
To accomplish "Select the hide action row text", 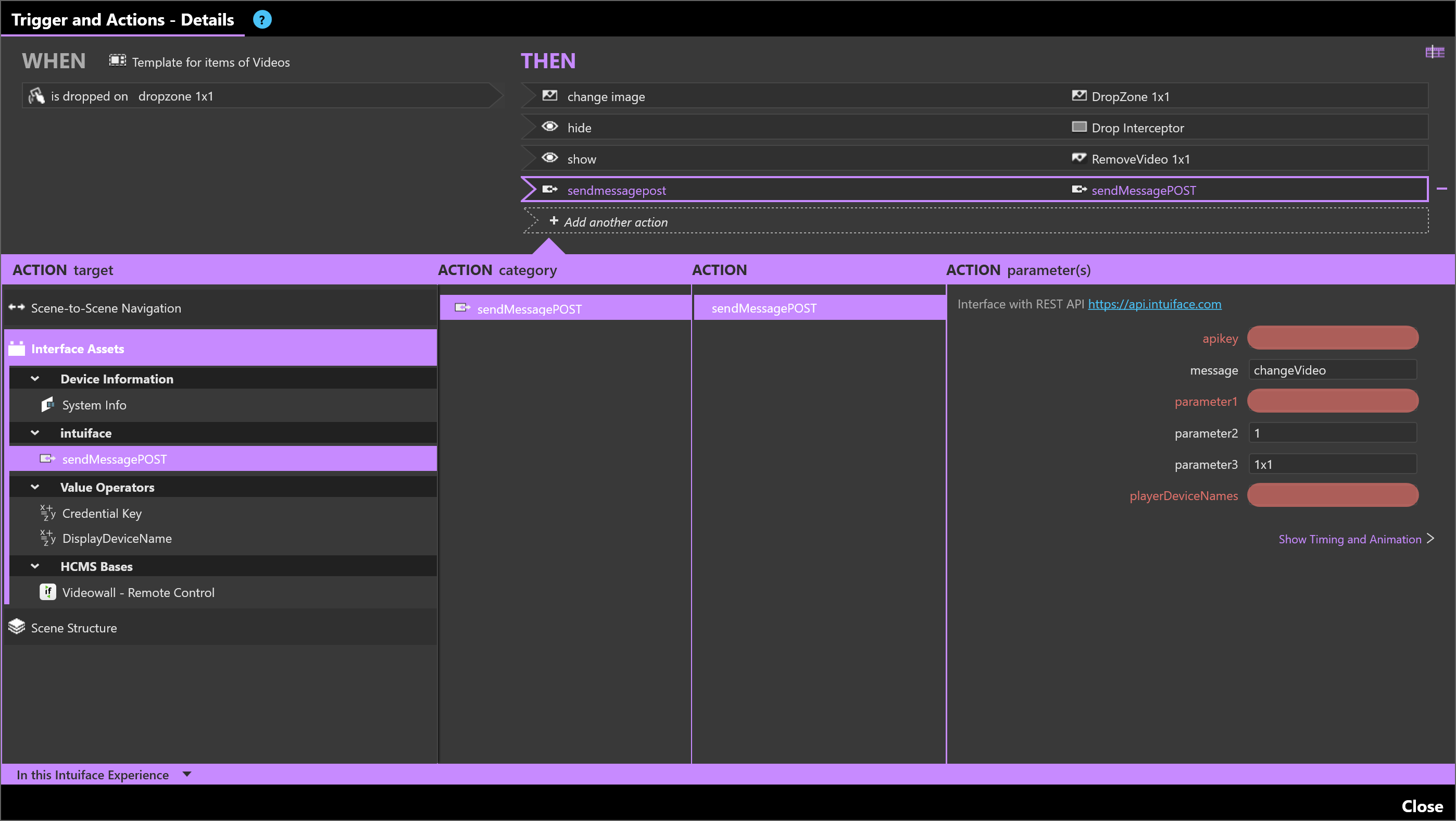I will [579, 128].
